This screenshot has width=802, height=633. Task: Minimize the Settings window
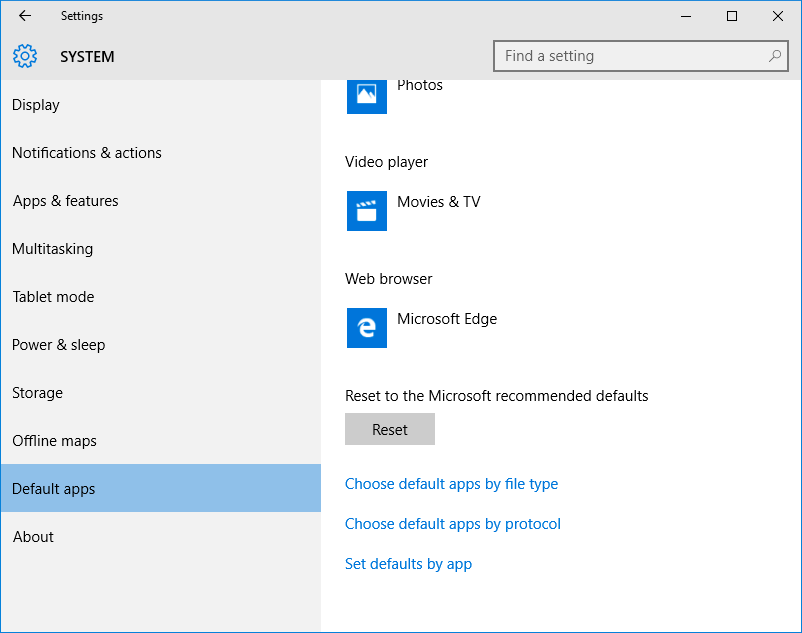[686, 16]
